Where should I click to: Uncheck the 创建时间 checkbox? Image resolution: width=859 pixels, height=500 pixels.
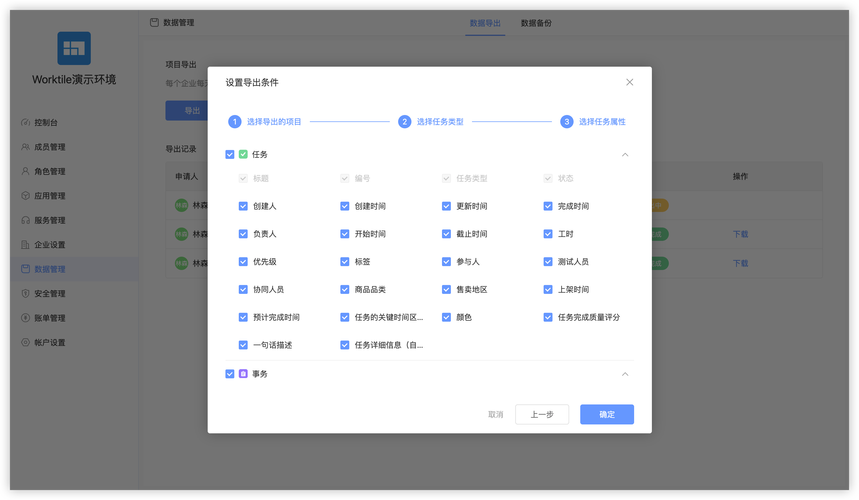pos(345,206)
